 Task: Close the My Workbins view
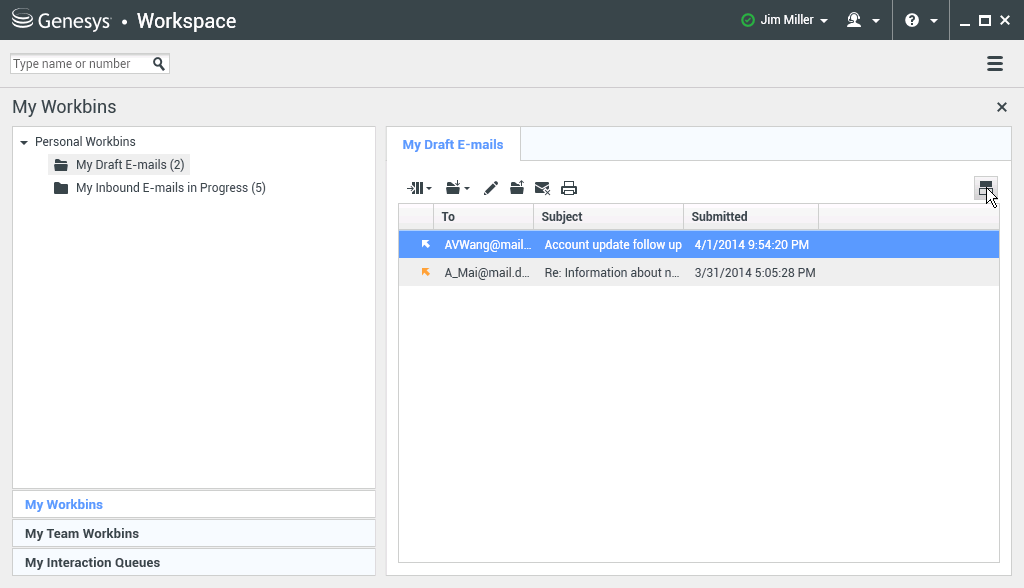(1002, 107)
